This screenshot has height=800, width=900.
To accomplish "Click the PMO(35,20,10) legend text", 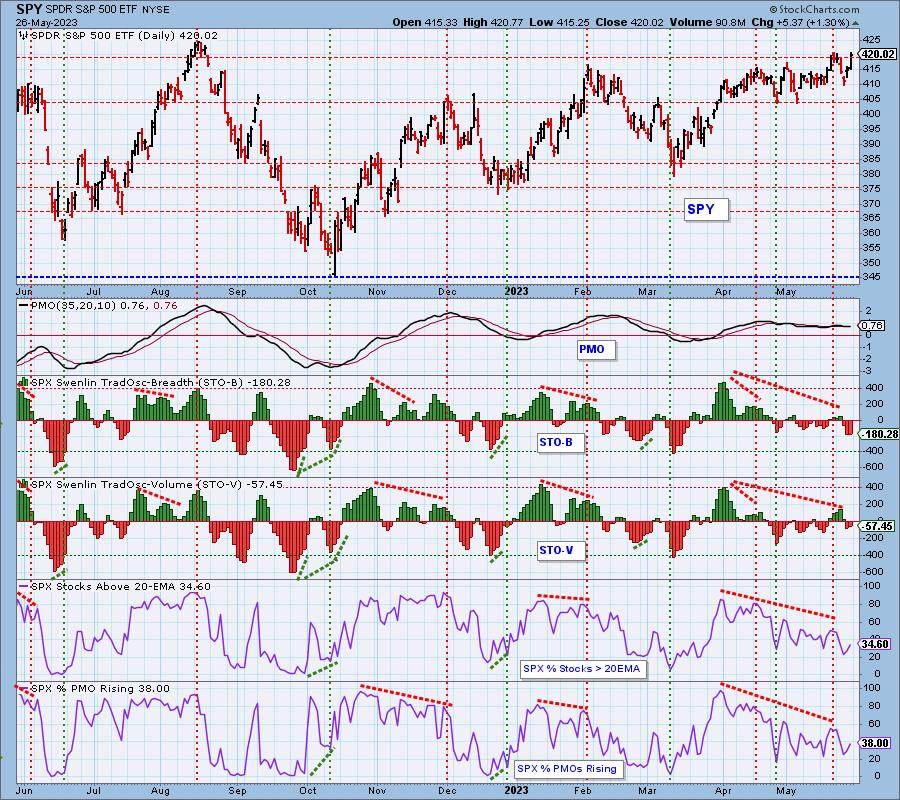I will tap(98, 305).
